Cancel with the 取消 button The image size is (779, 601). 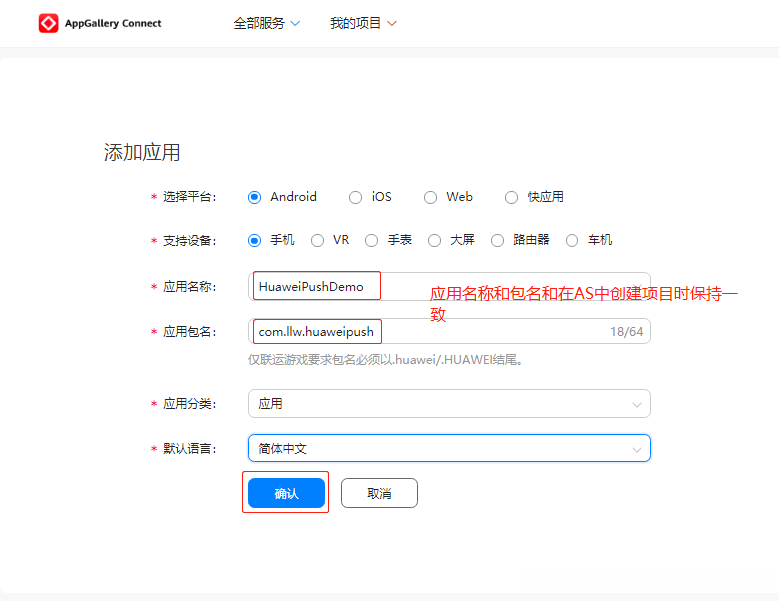pyautogui.click(x=379, y=493)
